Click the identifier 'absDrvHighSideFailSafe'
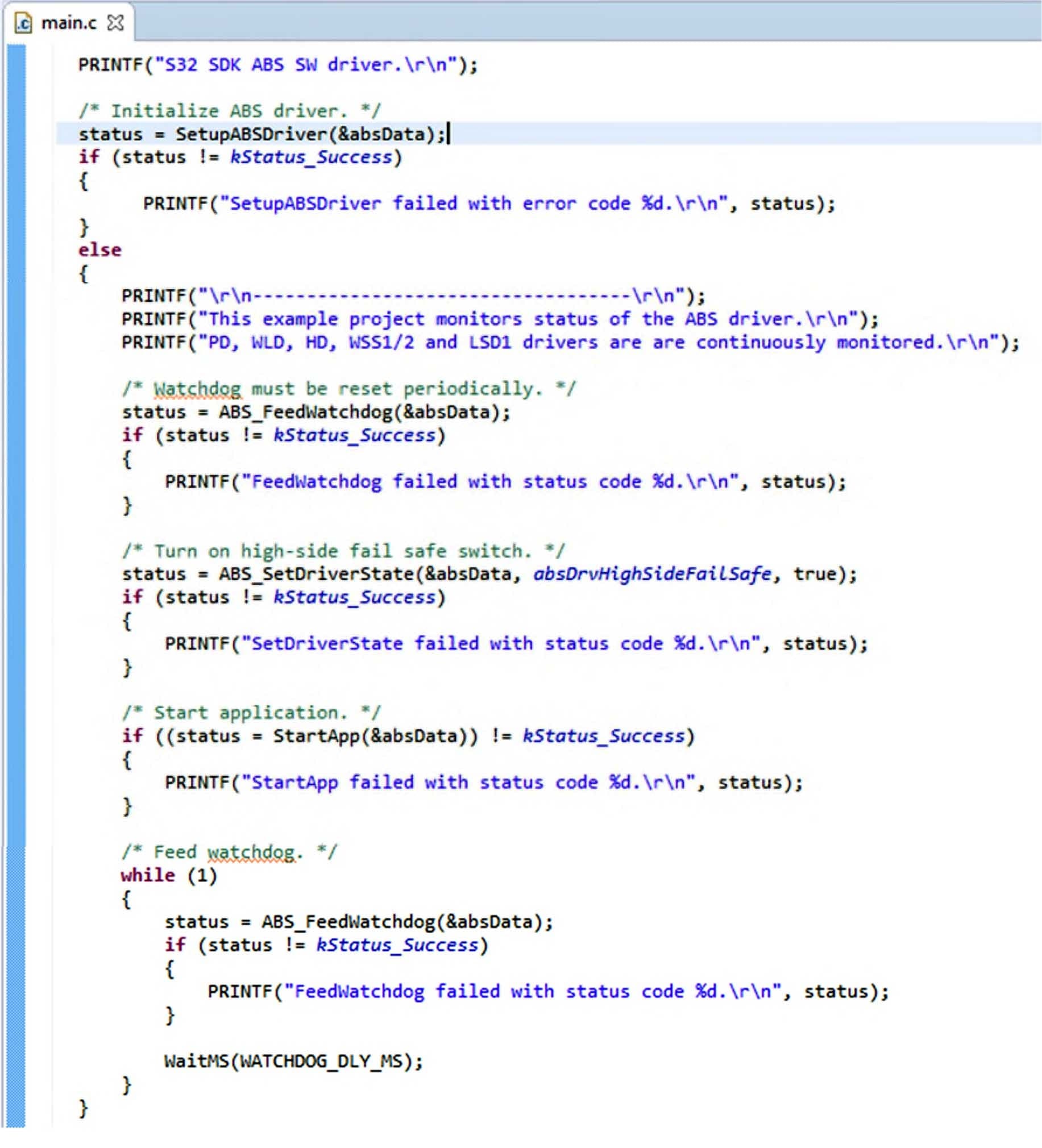The image size is (1042, 1148). [x=652, y=574]
